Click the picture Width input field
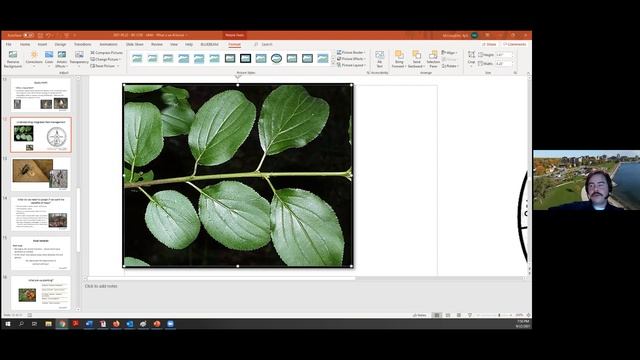Screen dimensions: 640x360 (x=504, y=64)
